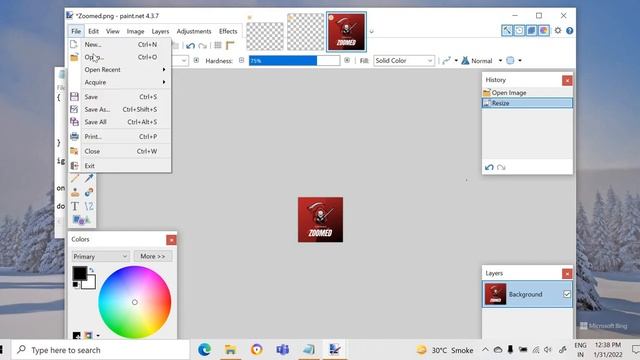Close the History panel

(x=567, y=80)
